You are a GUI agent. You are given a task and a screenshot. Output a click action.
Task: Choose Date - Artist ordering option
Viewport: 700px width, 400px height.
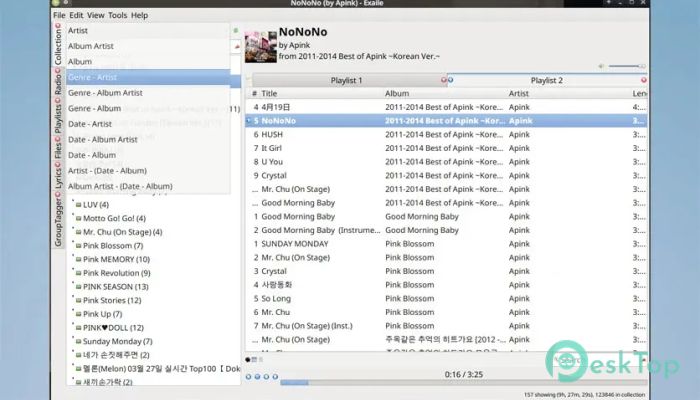[148, 124]
